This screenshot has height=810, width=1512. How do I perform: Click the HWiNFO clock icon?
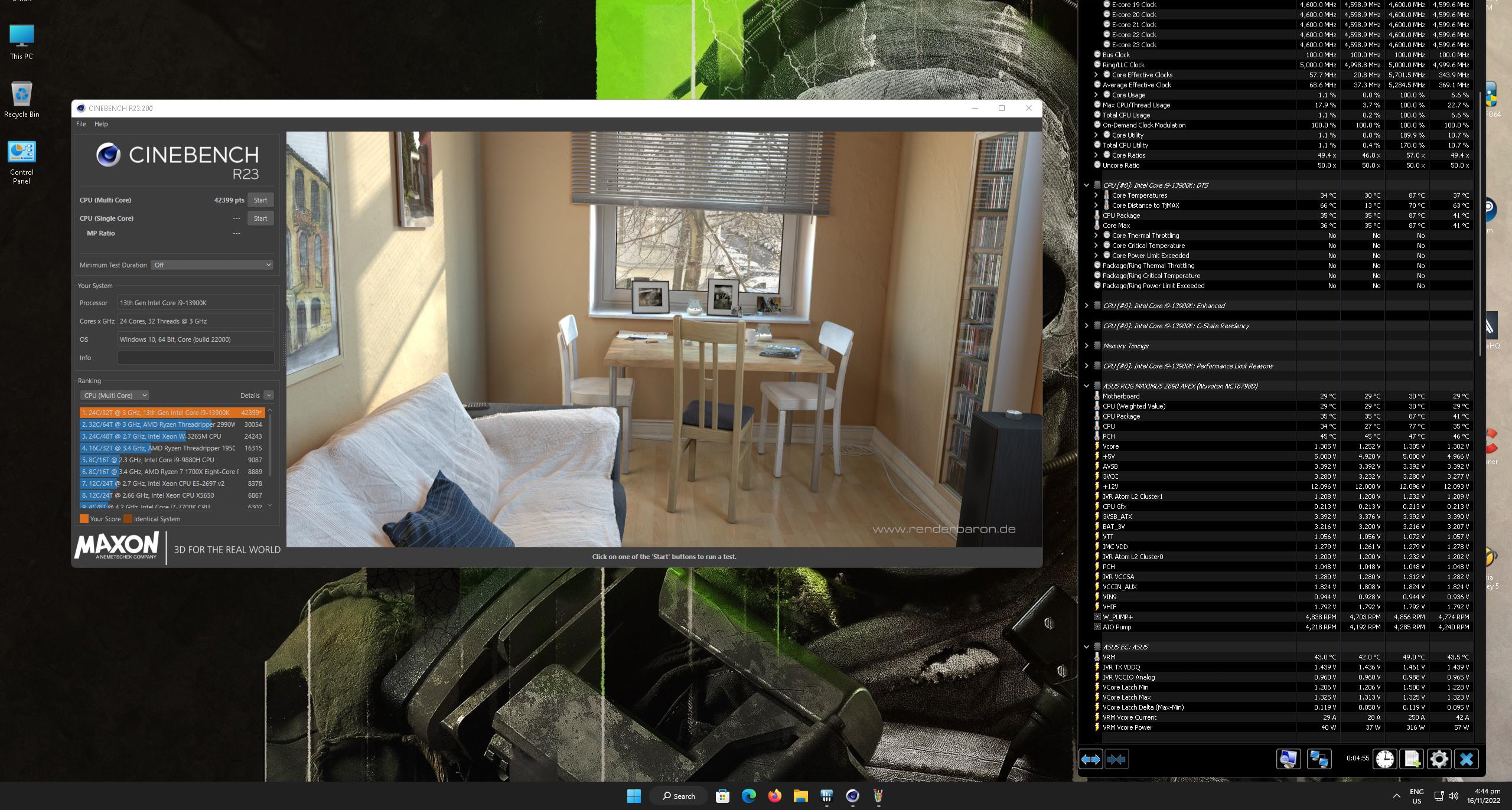(x=1384, y=759)
